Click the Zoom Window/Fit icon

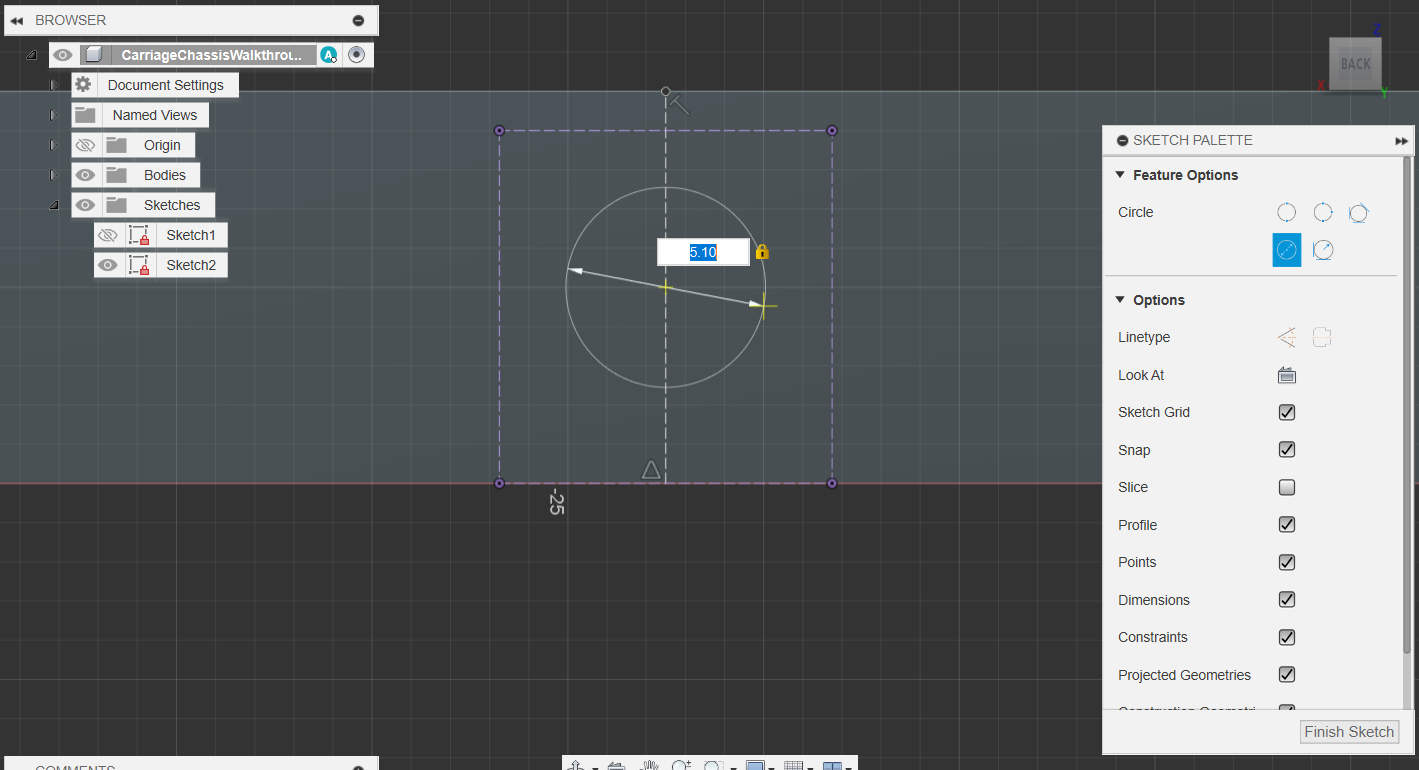tap(713, 765)
